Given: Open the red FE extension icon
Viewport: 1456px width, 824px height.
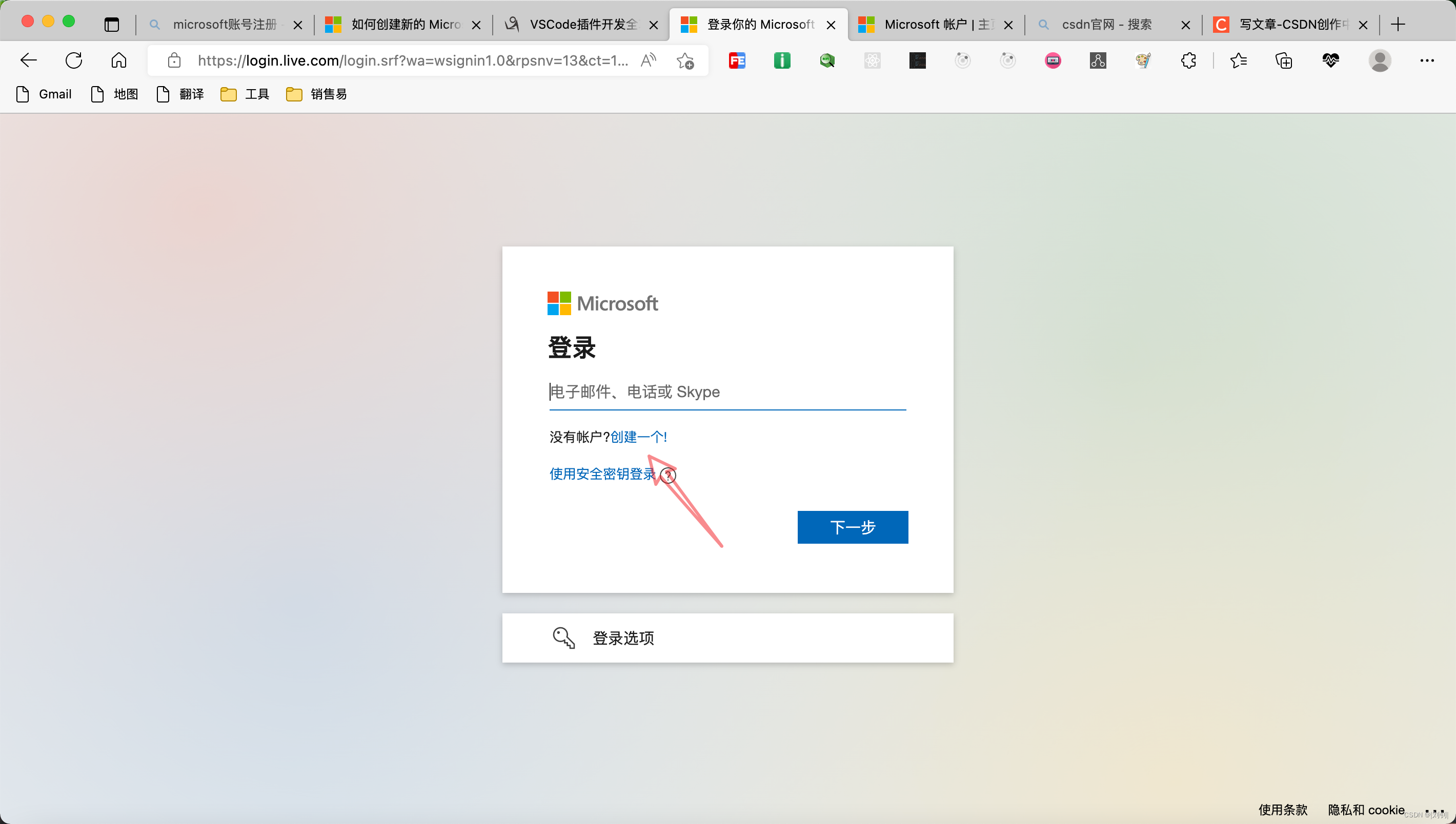Looking at the screenshot, I should (x=737, y=60).
